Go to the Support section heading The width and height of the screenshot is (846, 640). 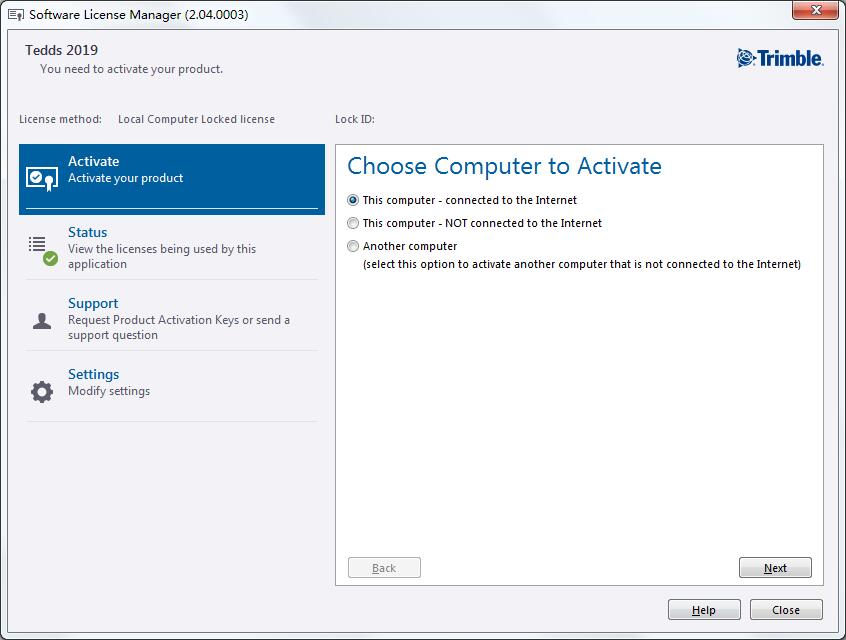pyautogui.click(x=93, y=303)
